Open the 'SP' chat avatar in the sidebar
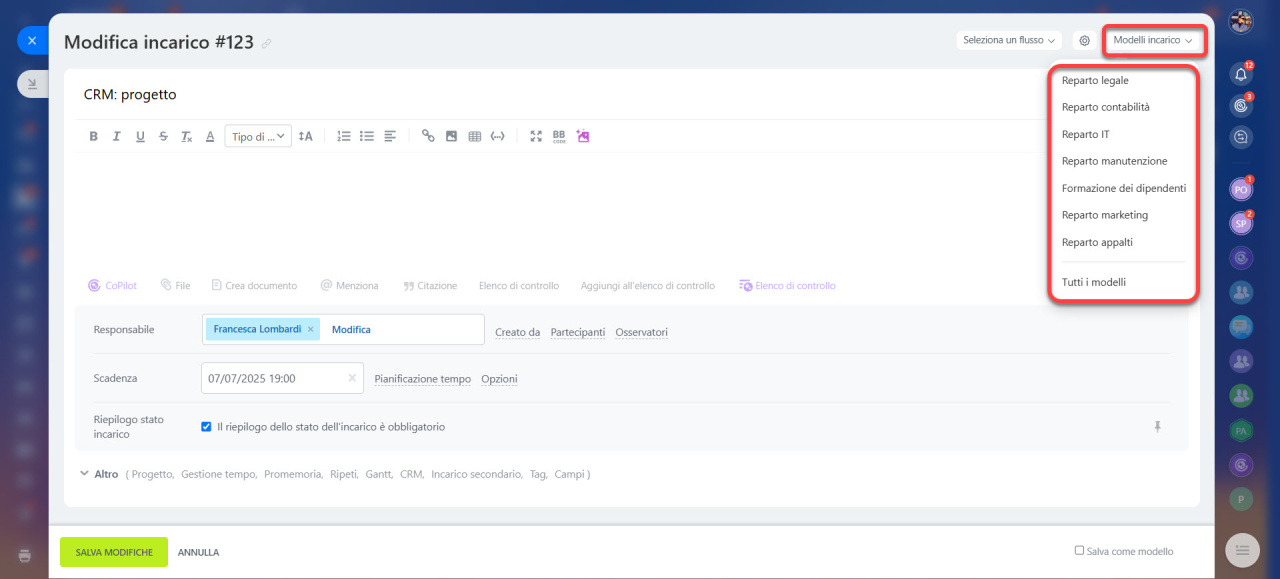This screenshot has height=579, width=1280. (1241, 224)
